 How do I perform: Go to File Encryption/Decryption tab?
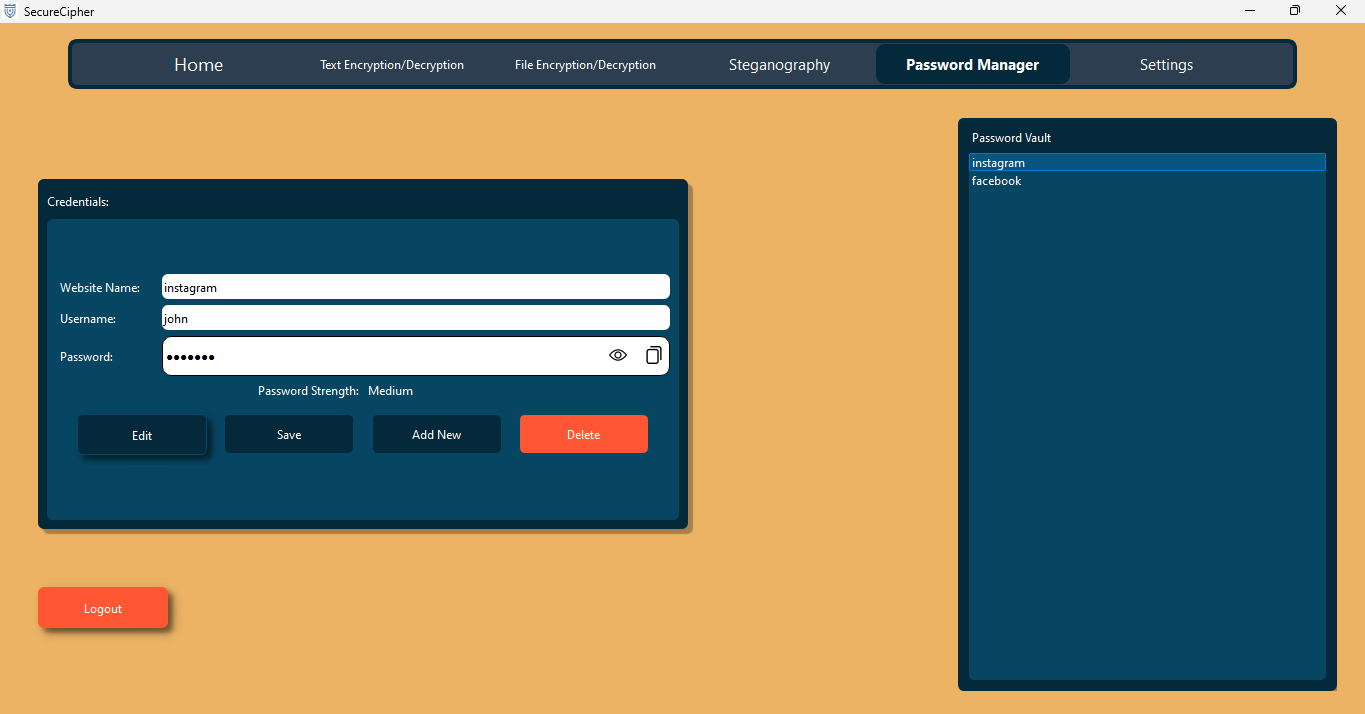click(x=585, y=65)
